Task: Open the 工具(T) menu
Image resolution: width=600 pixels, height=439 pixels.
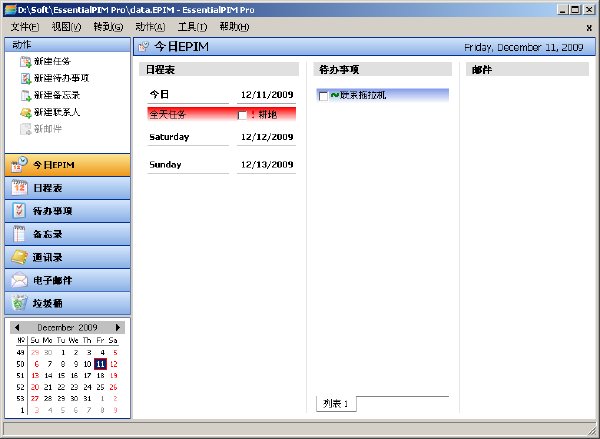Action: pos(192,27)
